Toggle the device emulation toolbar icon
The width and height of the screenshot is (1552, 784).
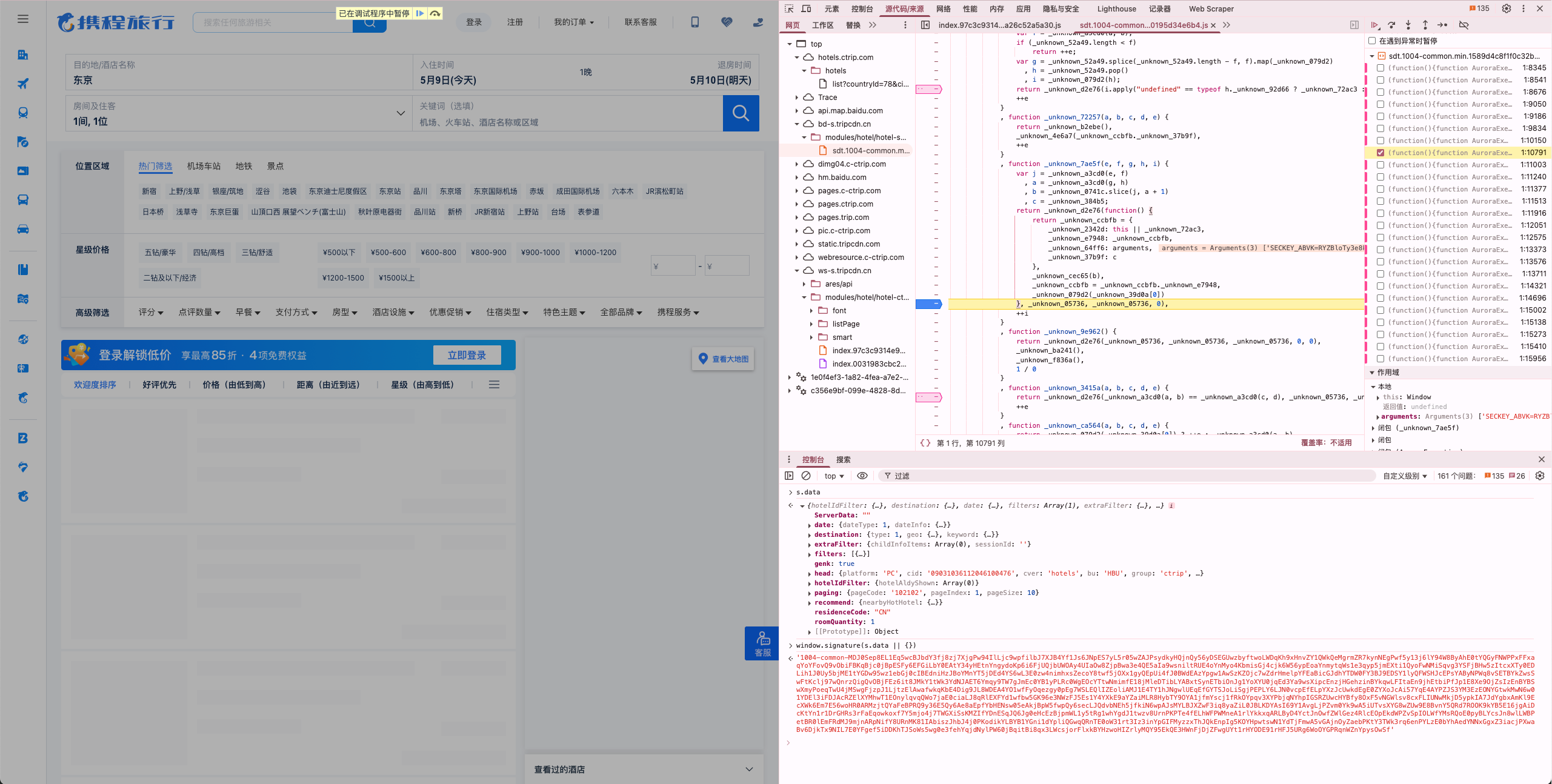pos(806,8)
